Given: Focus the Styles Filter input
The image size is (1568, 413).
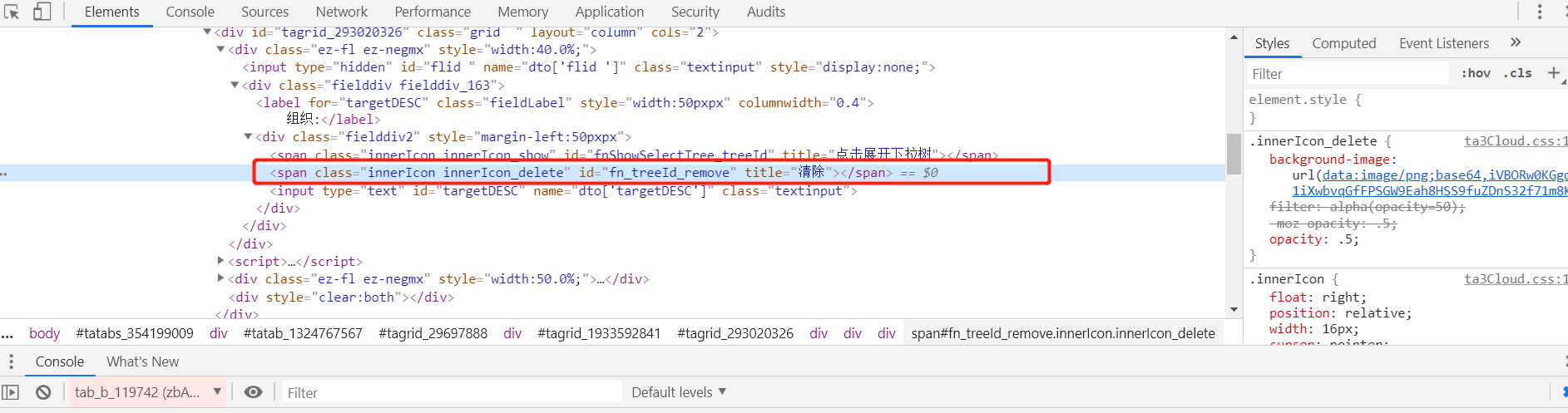Looking at the screenshot, I should pyautogui.click(x=1348, y=74).
